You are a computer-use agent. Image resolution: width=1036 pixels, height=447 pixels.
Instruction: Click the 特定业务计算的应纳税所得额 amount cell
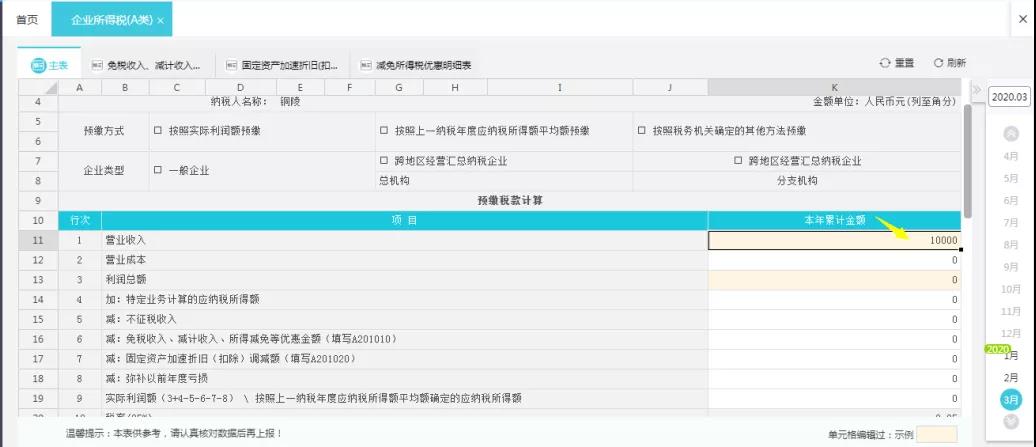(834, 300)
